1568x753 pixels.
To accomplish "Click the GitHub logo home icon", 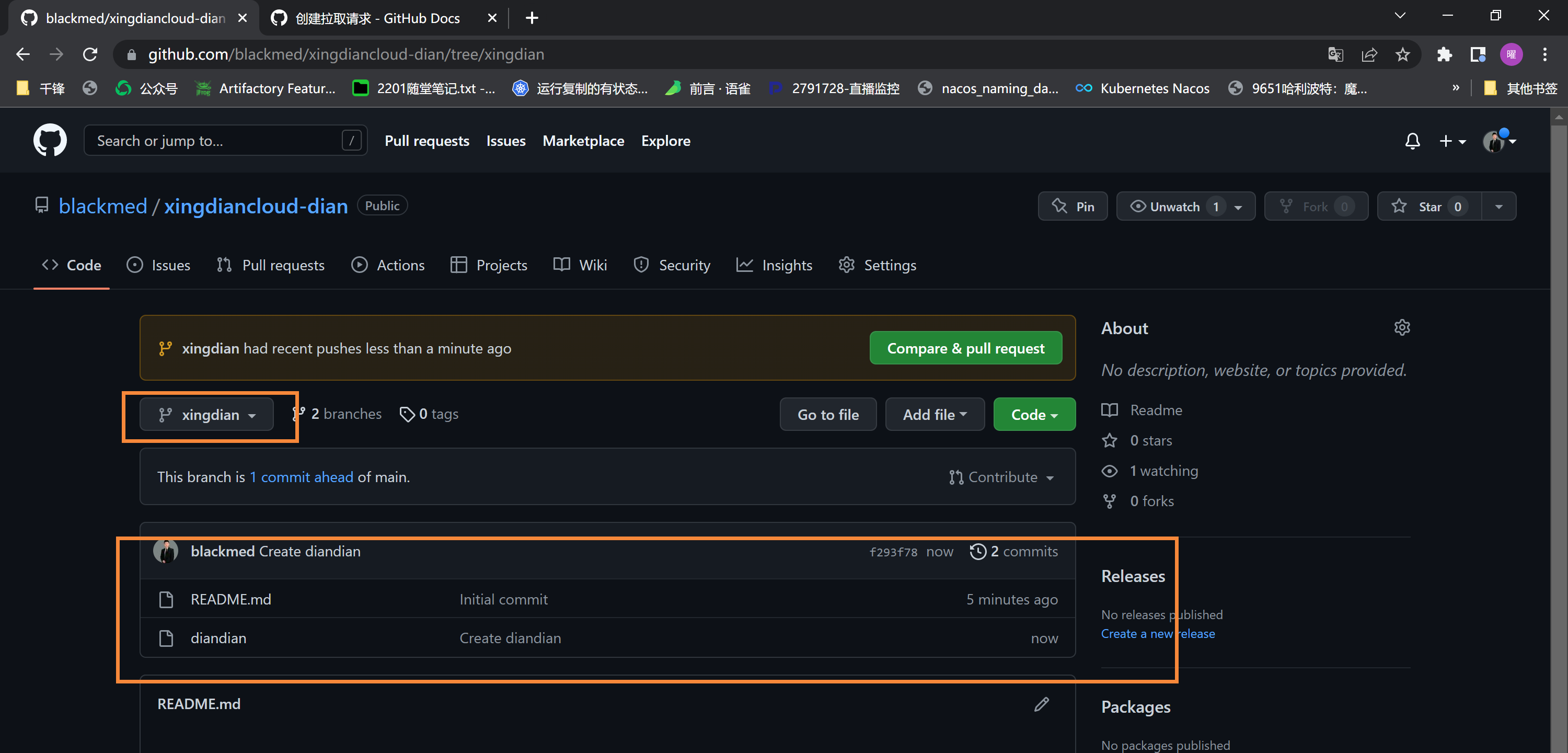I will click(x=50, y=140).
